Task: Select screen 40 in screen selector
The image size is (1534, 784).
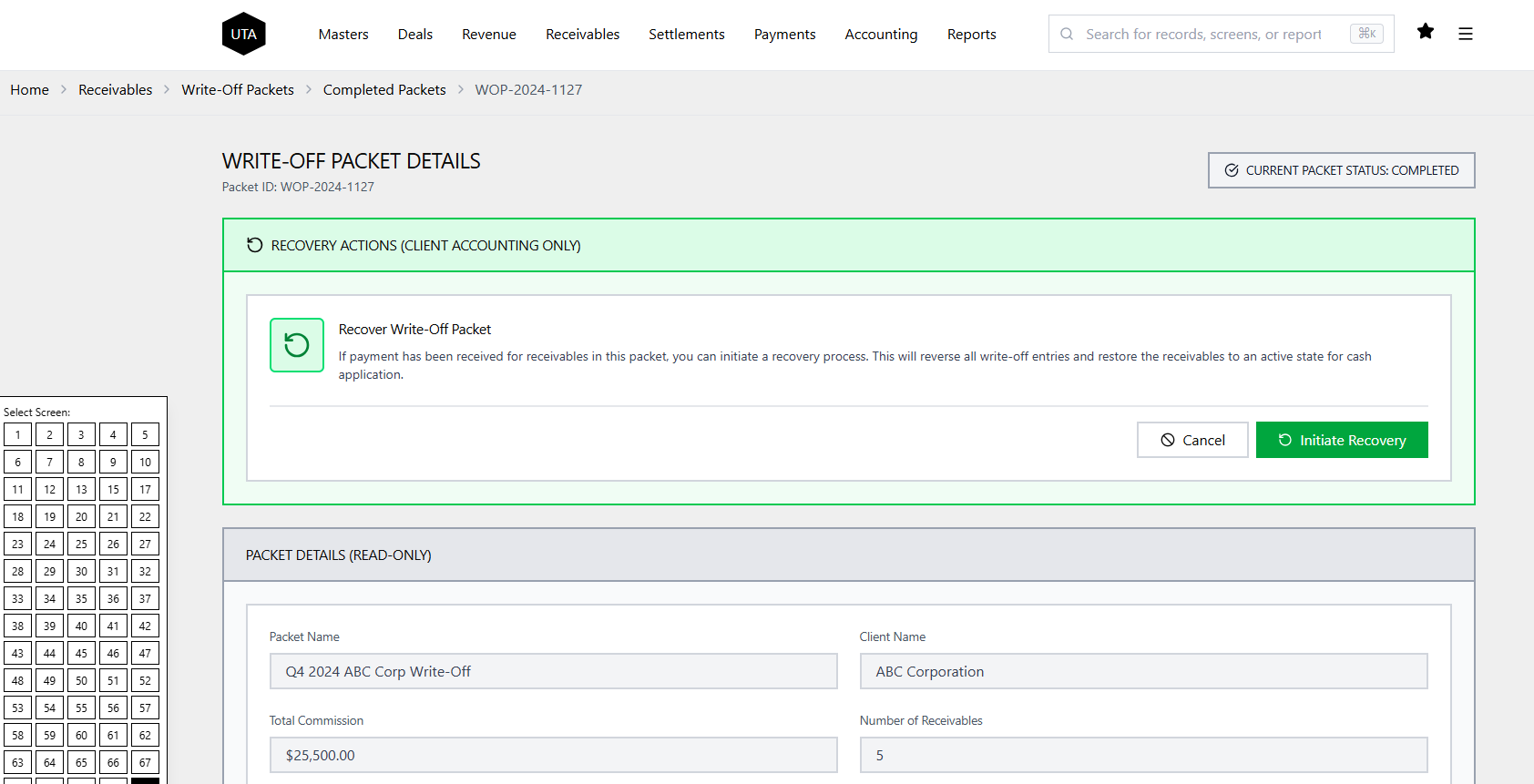Action: (x=81, y=626)
